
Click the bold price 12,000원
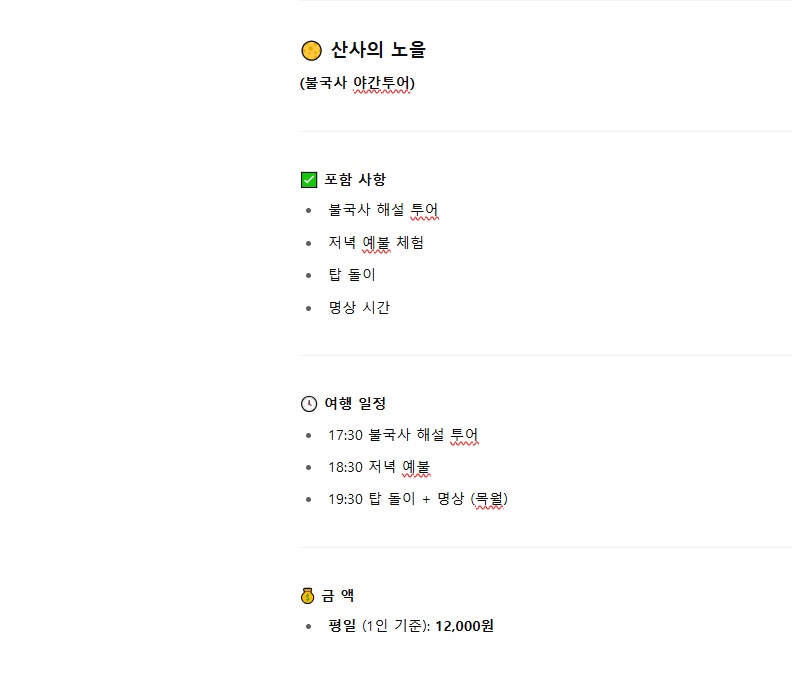[x=464, y=626]
